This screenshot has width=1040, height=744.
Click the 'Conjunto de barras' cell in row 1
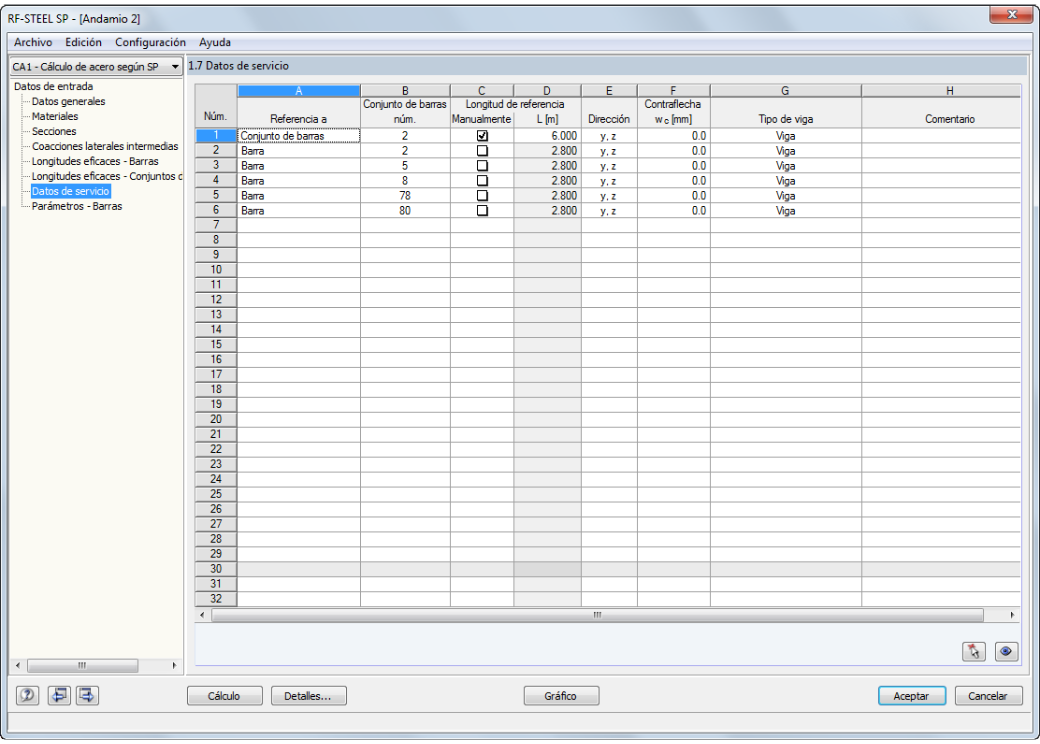(298, 136)
